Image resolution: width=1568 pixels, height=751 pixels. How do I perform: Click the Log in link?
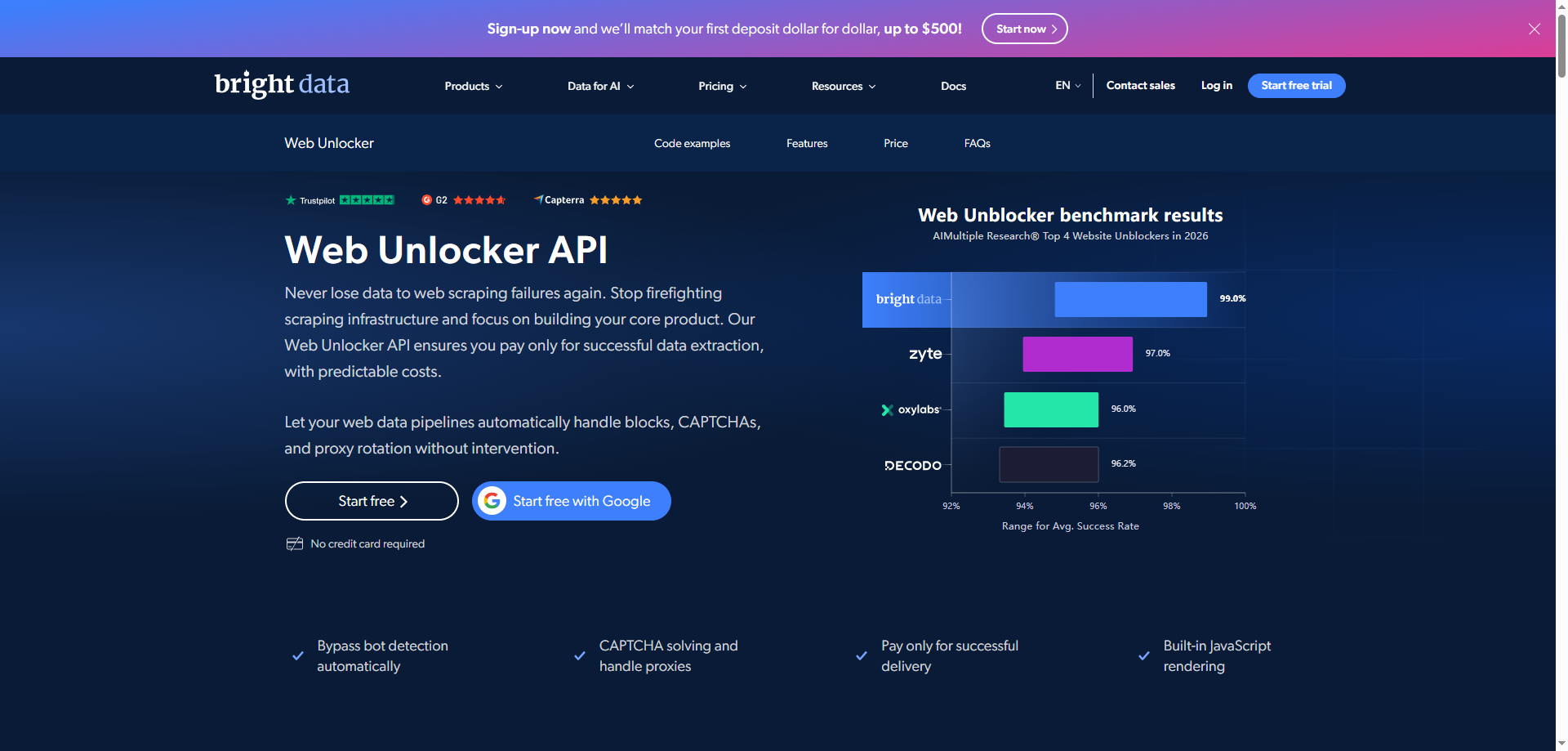[x=1217, y=85]
